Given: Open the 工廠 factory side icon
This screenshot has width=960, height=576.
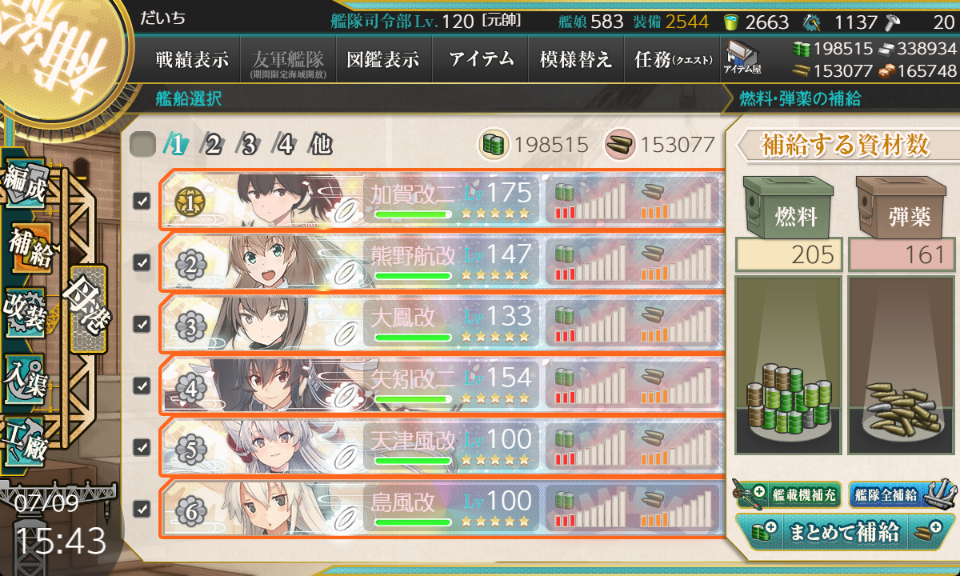Looking at the screenshot, I should pos(25,441).
